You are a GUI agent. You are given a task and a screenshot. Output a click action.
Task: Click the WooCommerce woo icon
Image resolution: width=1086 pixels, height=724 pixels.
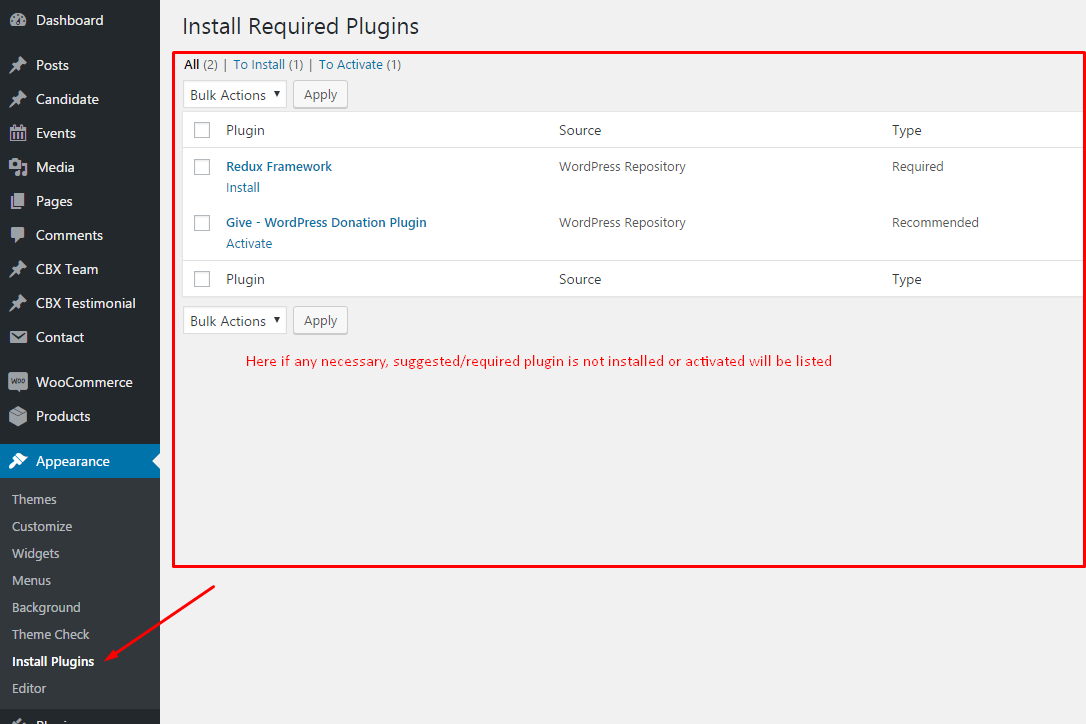pos(18,382)
